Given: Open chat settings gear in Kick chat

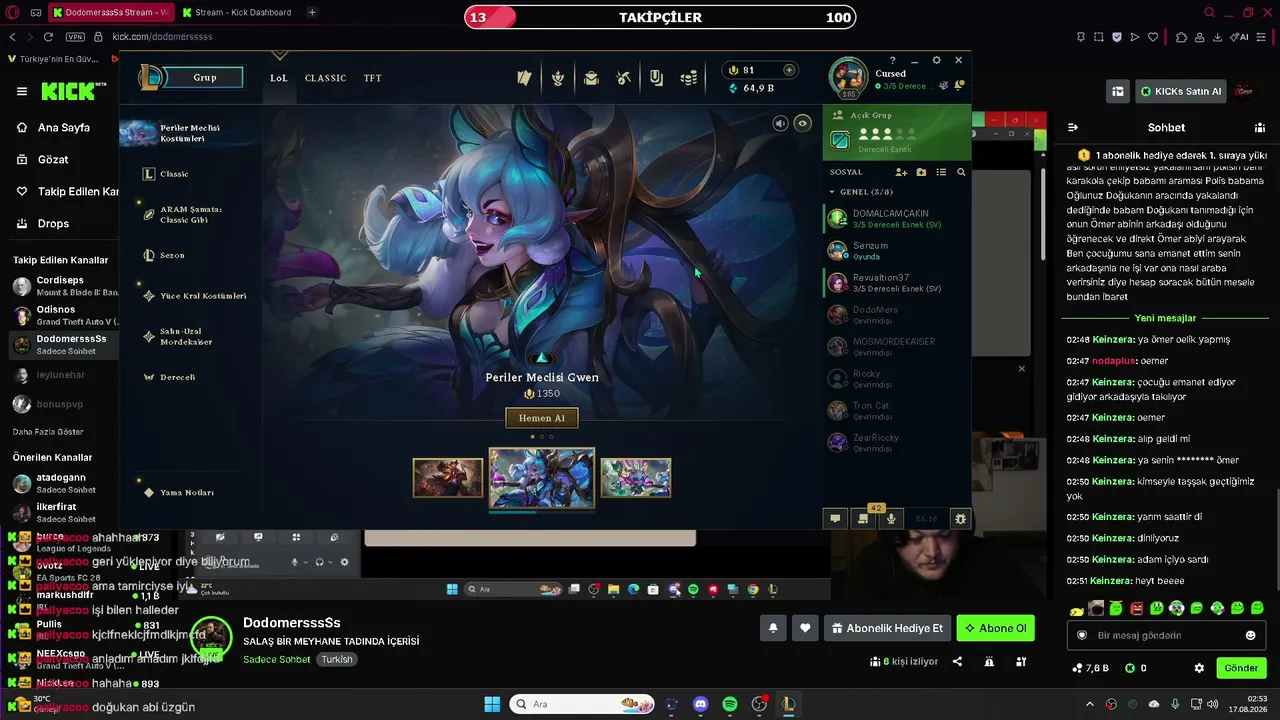Looking at the screenshot, I should tap(1199, 668).
